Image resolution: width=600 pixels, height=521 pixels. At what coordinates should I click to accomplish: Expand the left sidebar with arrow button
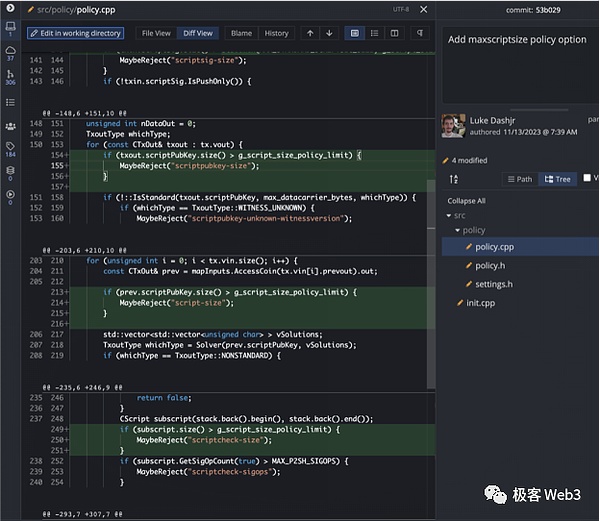(x=10, y=8)
